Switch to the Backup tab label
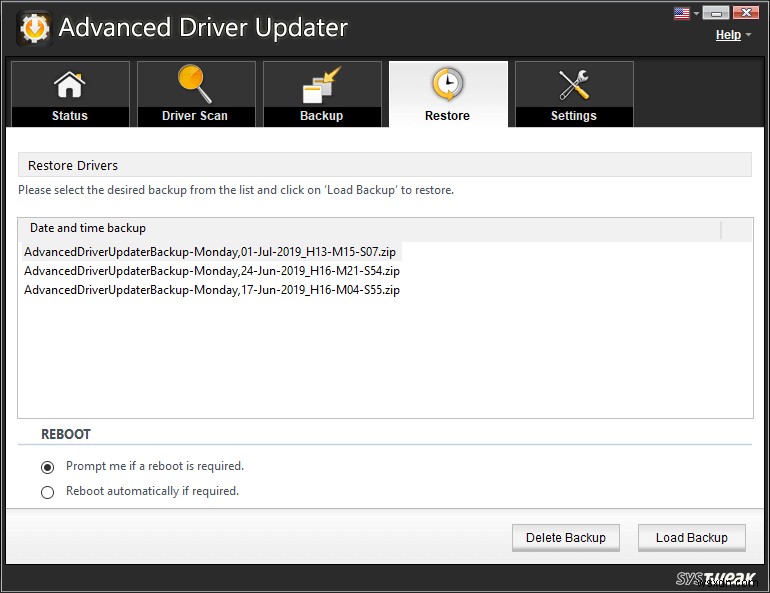The width and height of the screenshot is (770, 593). coord(322,116)
